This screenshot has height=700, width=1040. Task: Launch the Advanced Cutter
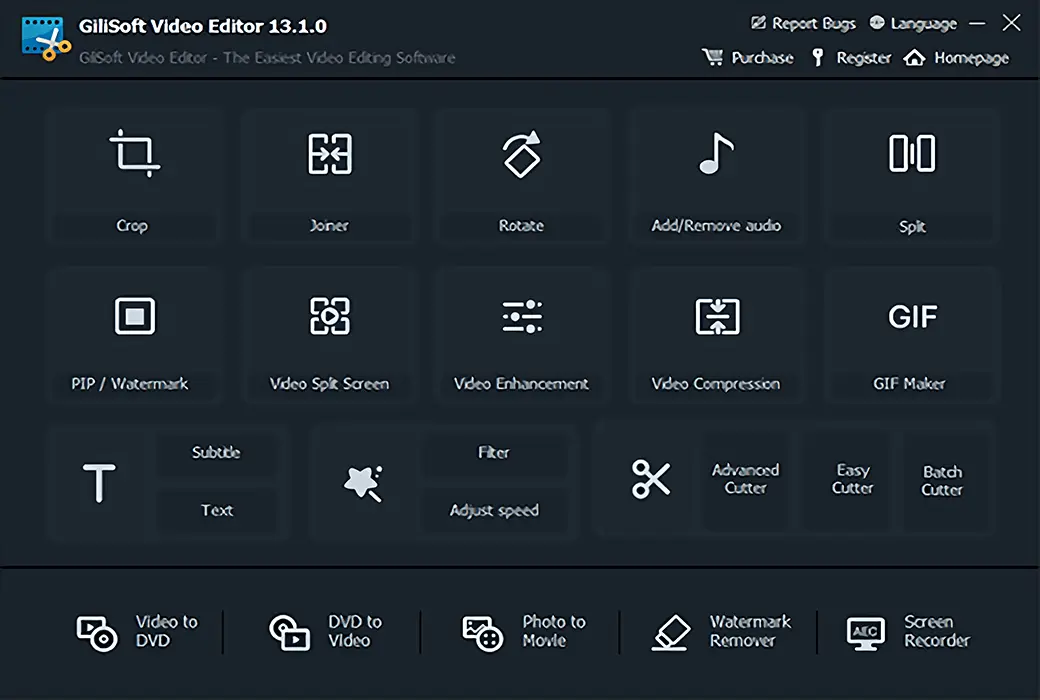746,479
